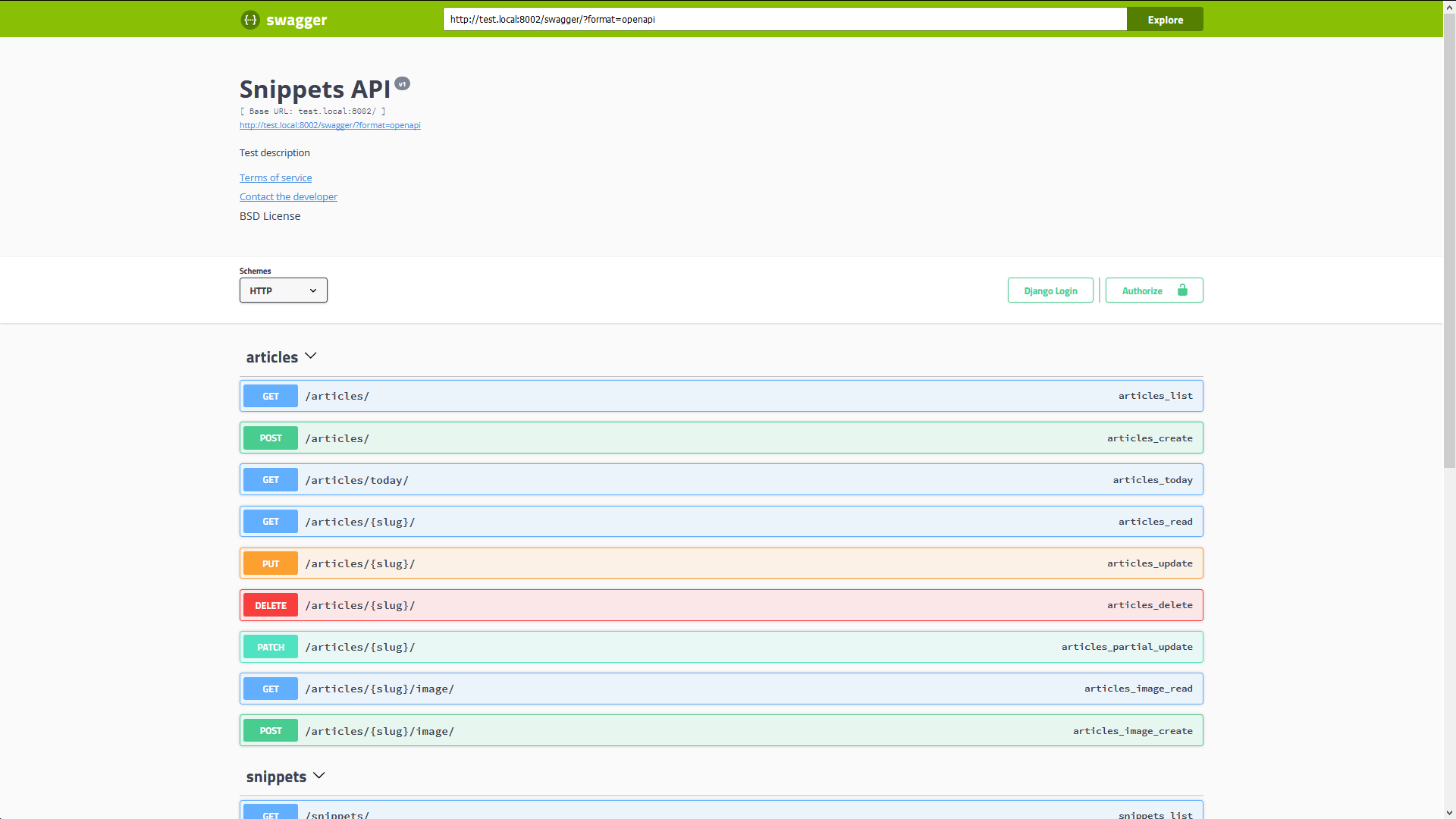Viewport: 1456px width, 819px height.
Task: Click the GET icon for /articles/{slug}/image/
Action: coord(270,688)
